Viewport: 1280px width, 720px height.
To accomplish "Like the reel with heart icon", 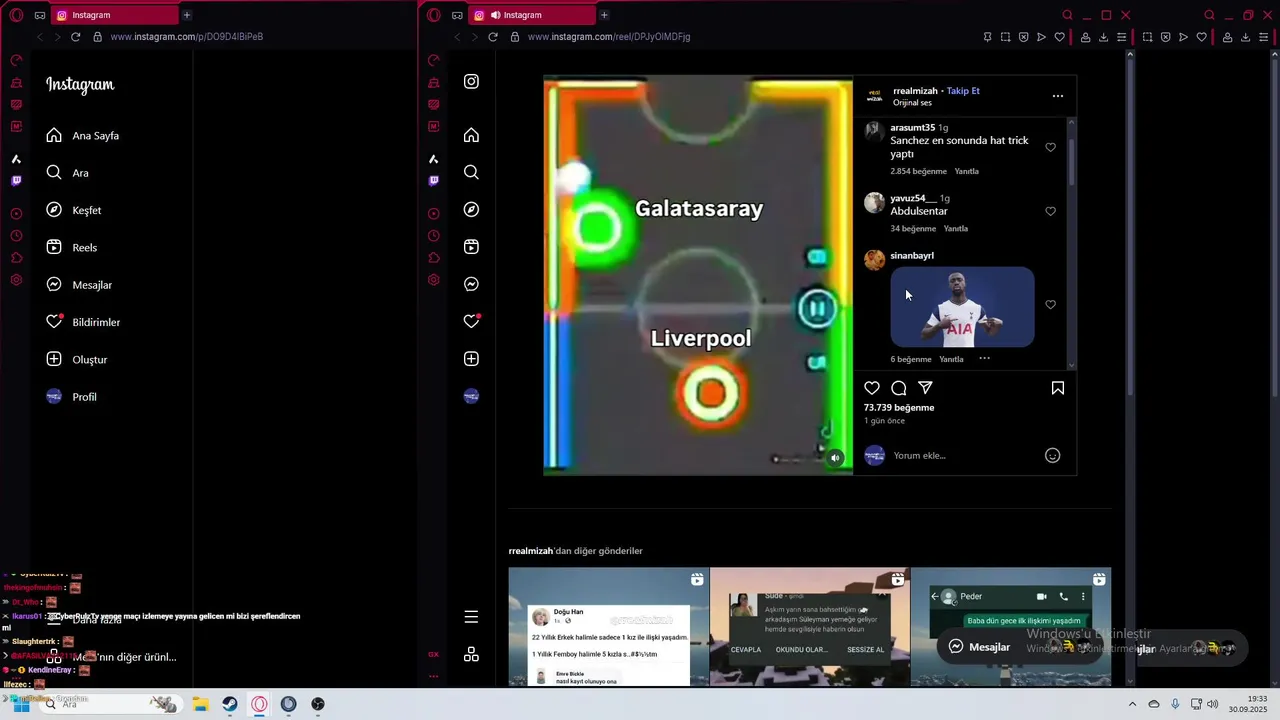I will pos(872,388).
